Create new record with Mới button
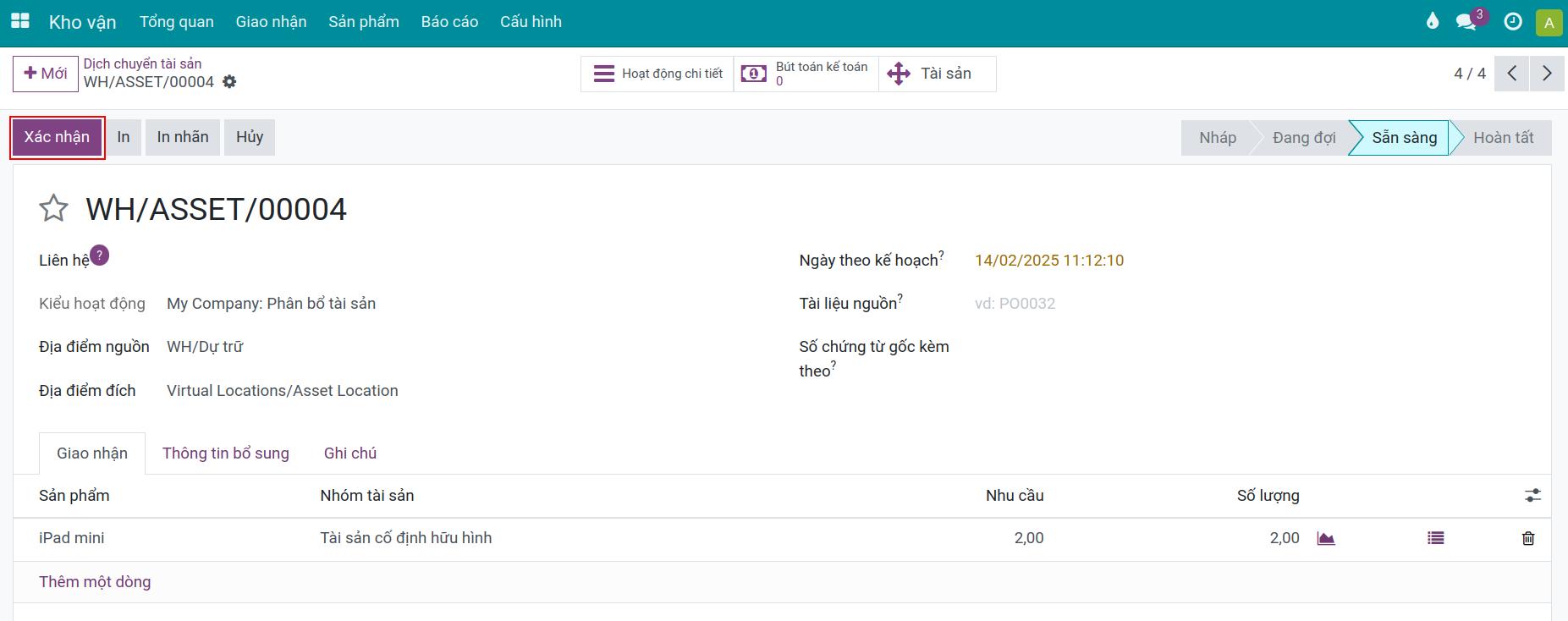This screenshot has width=1568, height=621. (x=46, y=74)
